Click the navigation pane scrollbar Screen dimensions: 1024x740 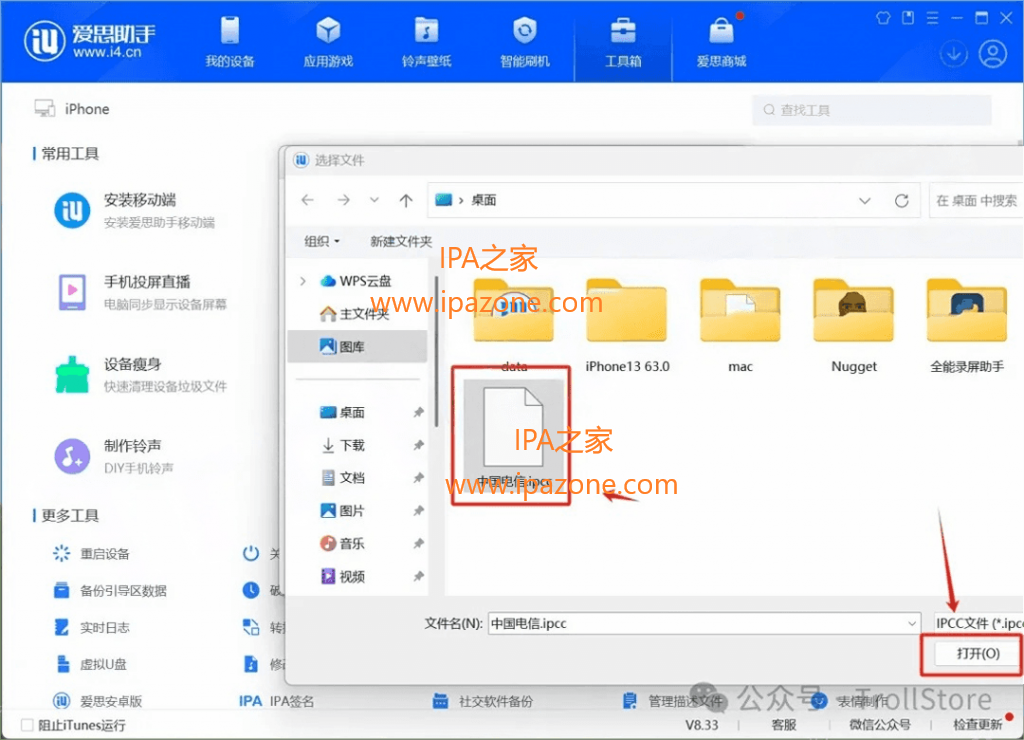[x=436, y=353]
